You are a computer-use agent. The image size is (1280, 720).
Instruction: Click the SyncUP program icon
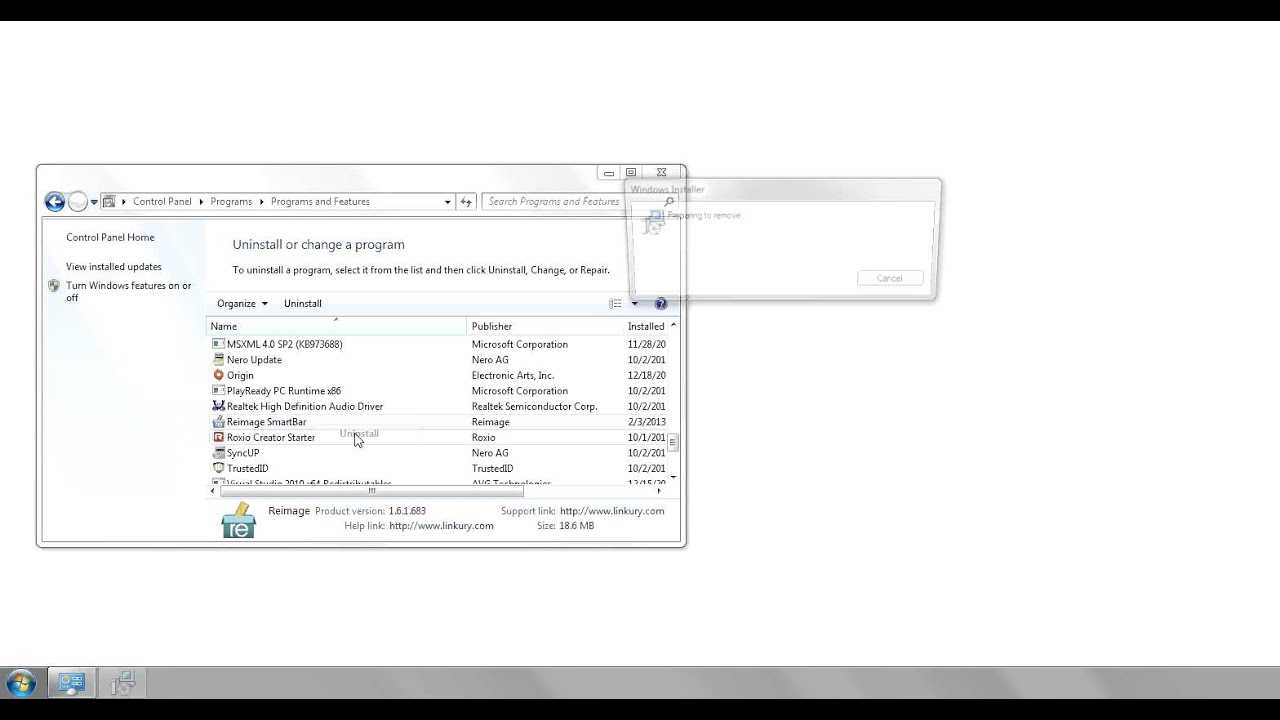click(218, 453)
